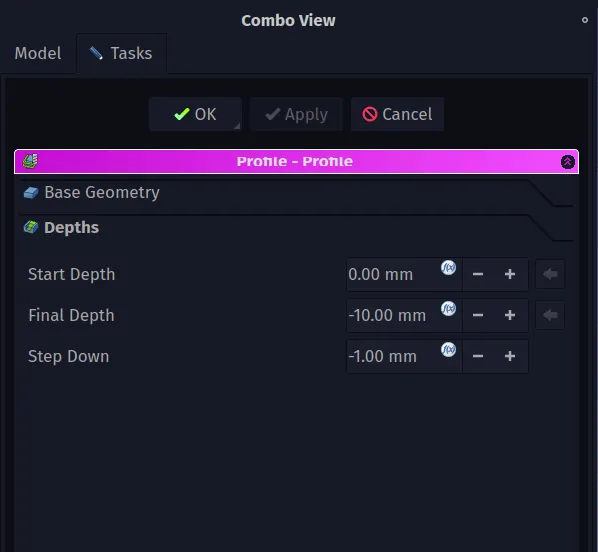The image size is (598, 552).
Task: Click the Final Depth value field
Action: click(404, 315)
